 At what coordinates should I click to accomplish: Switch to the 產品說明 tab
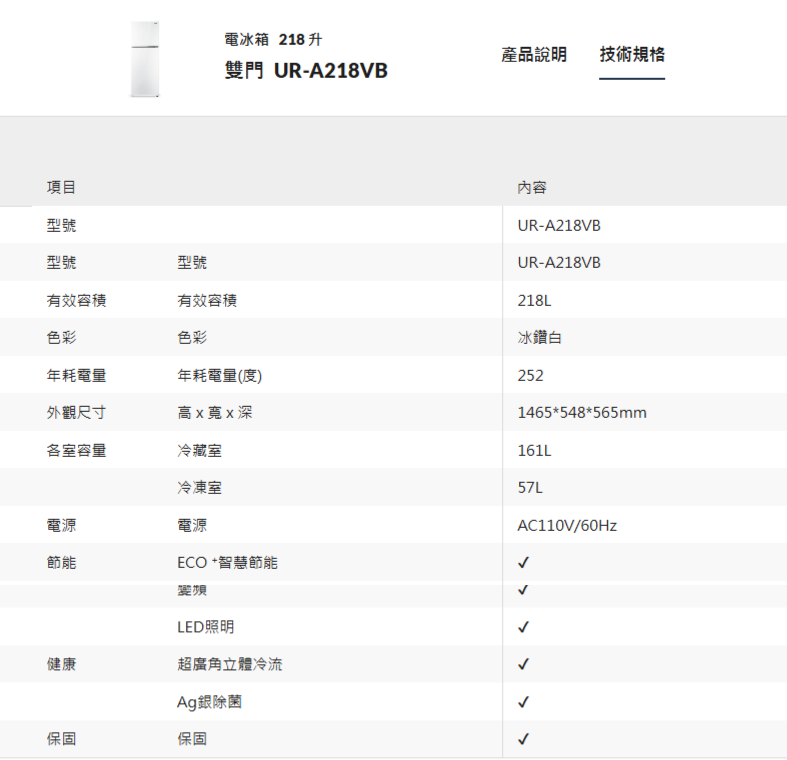pos(534,54)
